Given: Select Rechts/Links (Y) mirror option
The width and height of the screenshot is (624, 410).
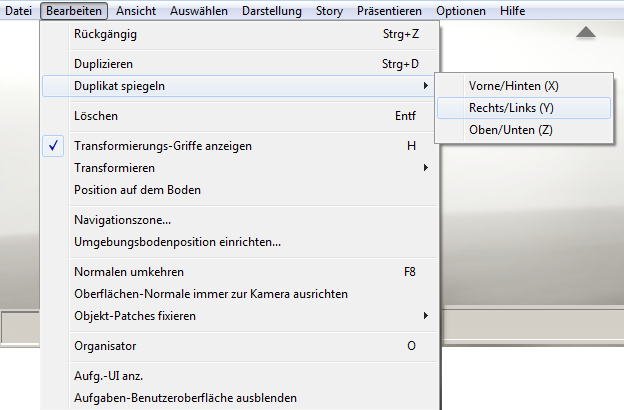Looking at the screenshot, I should pyautogui.click(x=524, y=108).
